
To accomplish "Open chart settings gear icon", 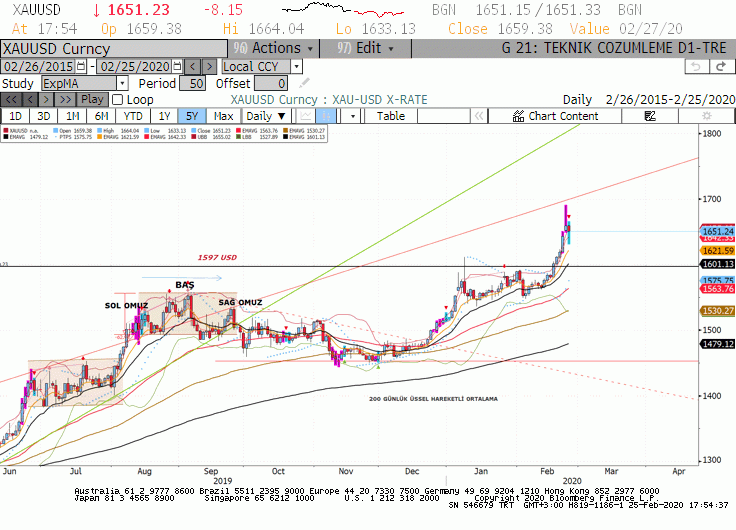I will [706, 116].
